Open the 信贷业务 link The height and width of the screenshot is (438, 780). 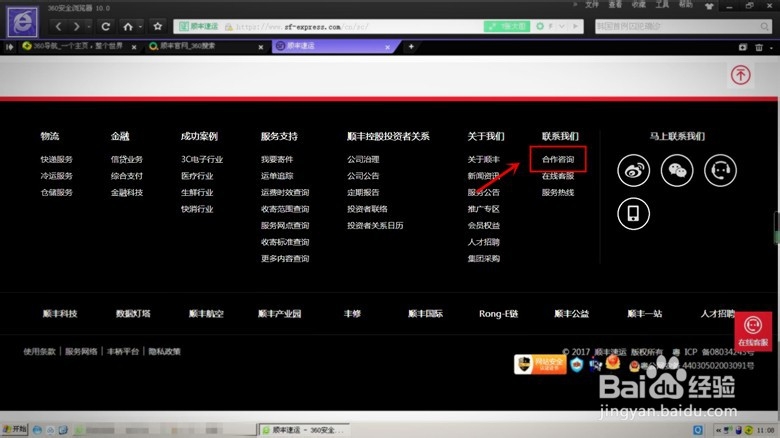click(126, 159)
